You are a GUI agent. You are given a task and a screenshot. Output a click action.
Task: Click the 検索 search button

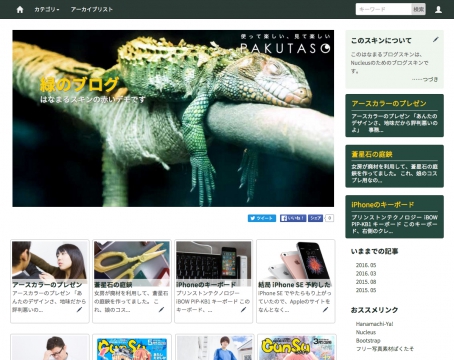tap(419, 9)
